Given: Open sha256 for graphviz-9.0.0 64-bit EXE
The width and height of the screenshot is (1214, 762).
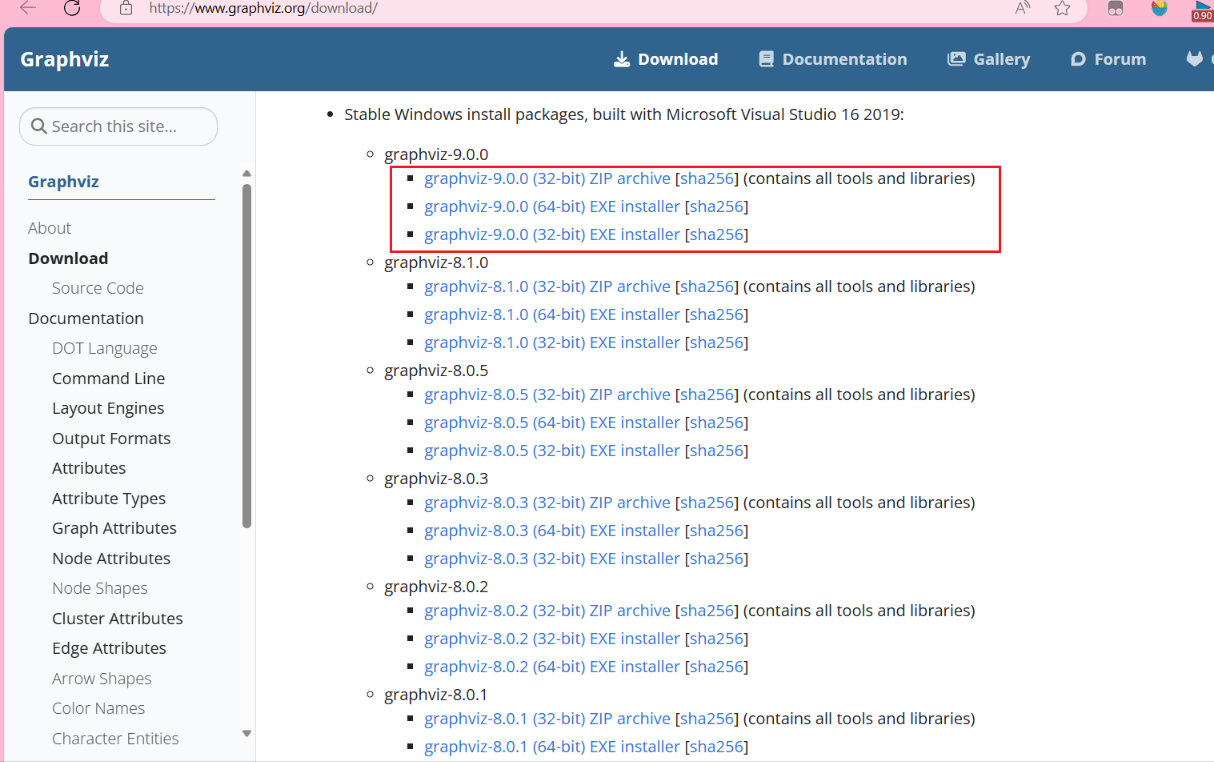Looking at the screenshot, I should pyautogui.click(x=717, y=206).
